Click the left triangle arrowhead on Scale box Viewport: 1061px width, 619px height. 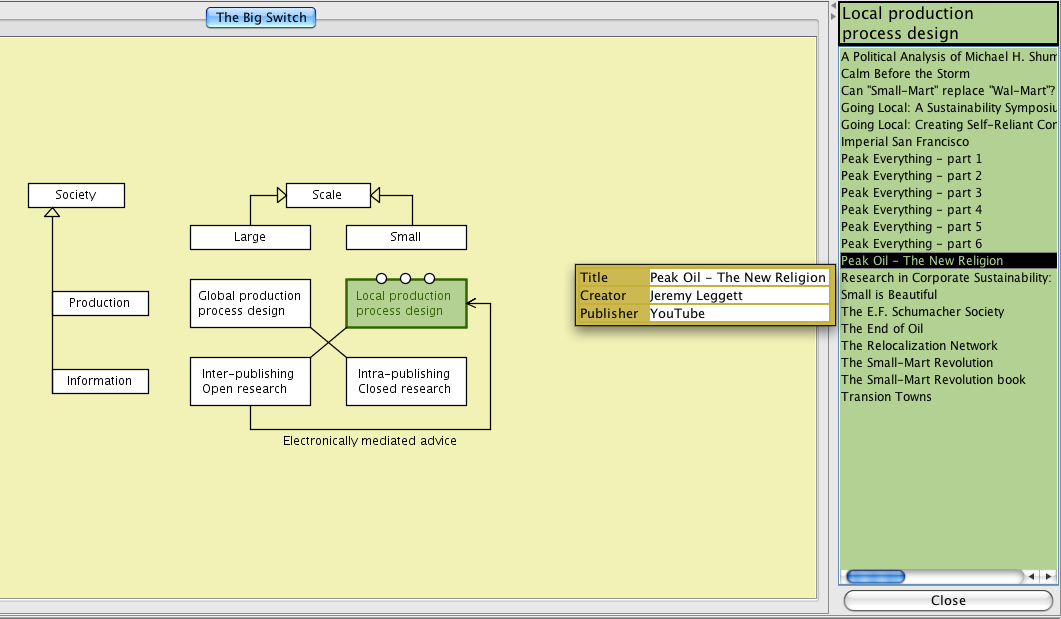281,196
